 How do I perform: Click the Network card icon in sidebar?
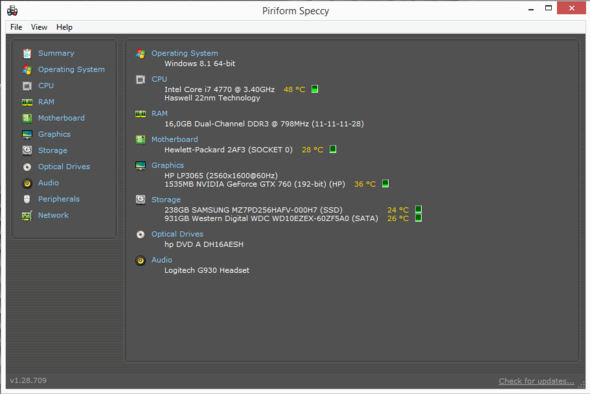[x=27, y=215]
